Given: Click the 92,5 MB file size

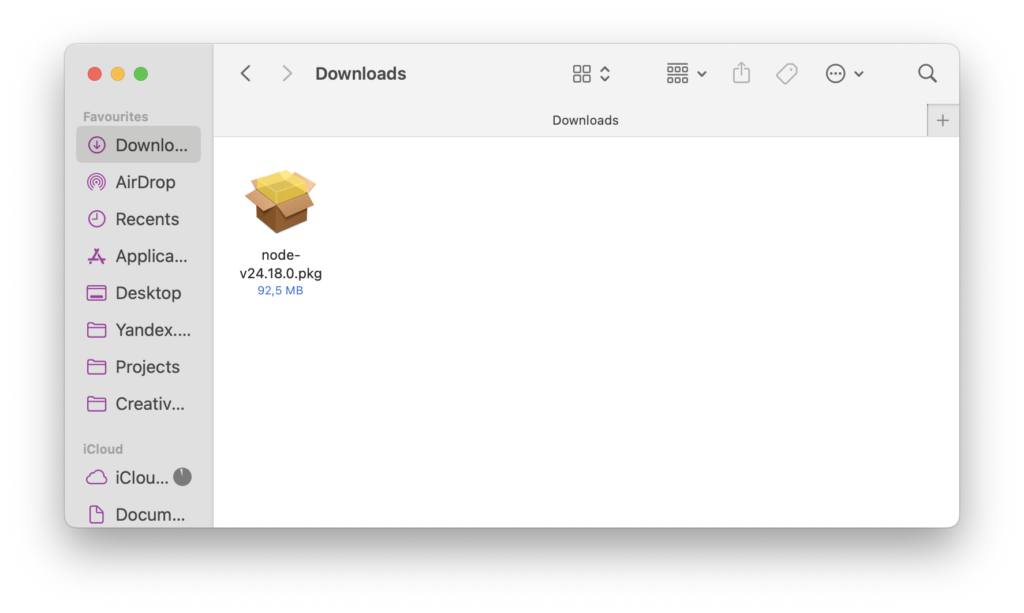Looking at the screenshot, I should click(x=280, y=291).
